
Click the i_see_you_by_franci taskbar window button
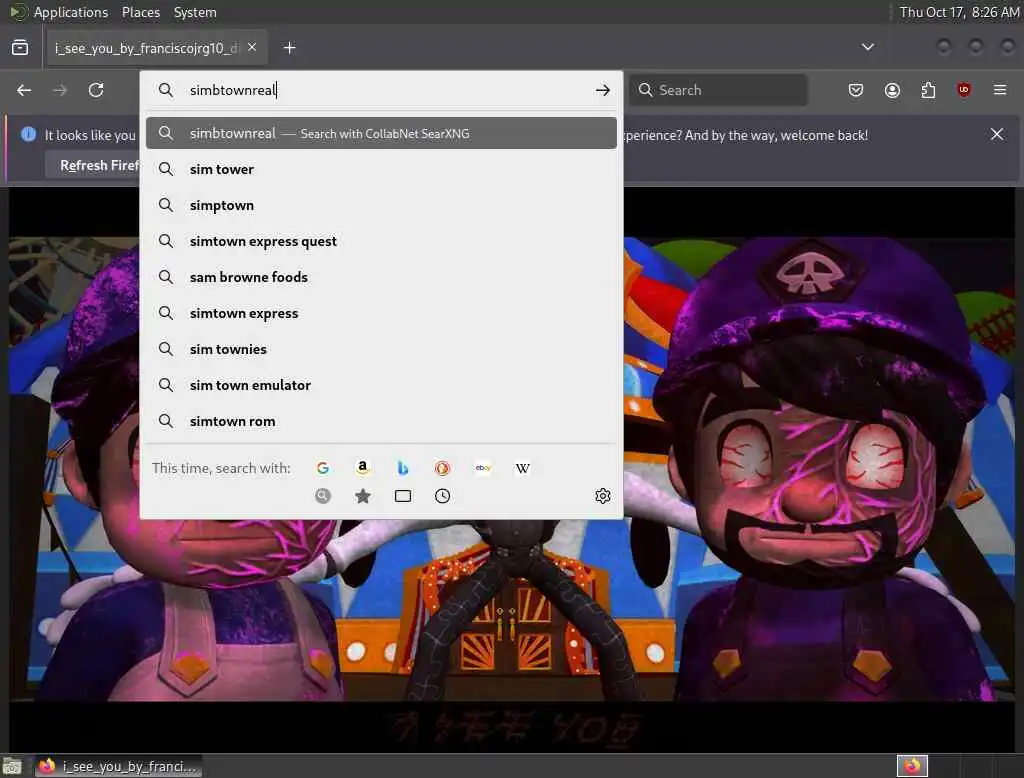point(118,766)
